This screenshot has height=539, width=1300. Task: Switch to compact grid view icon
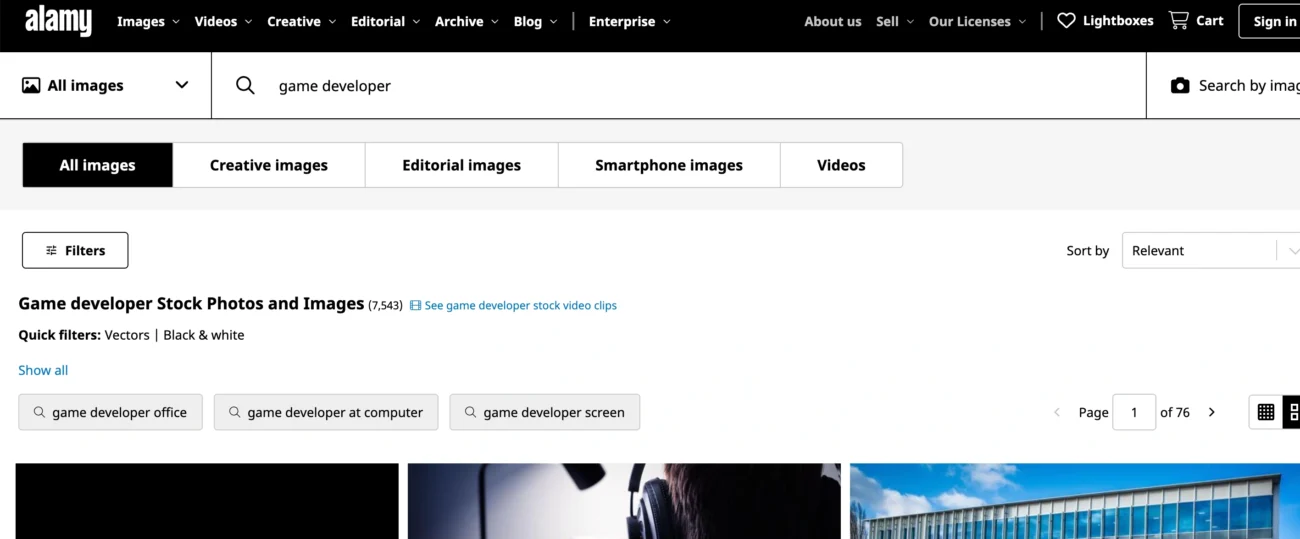pyautogui.click(x=1265, y=412)
